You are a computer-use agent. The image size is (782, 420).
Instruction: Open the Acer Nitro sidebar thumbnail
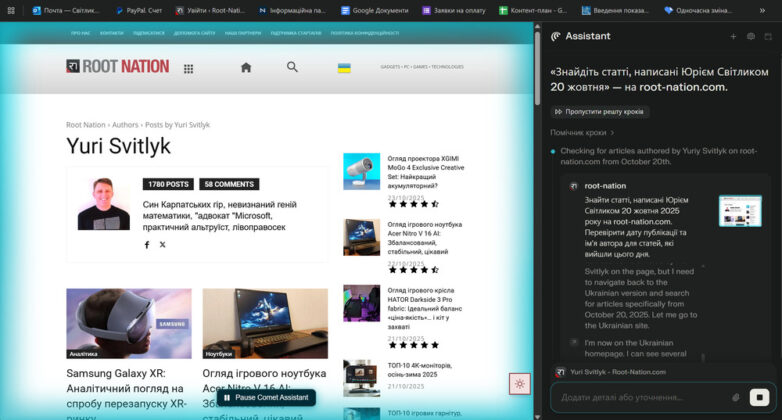point(362,237)
